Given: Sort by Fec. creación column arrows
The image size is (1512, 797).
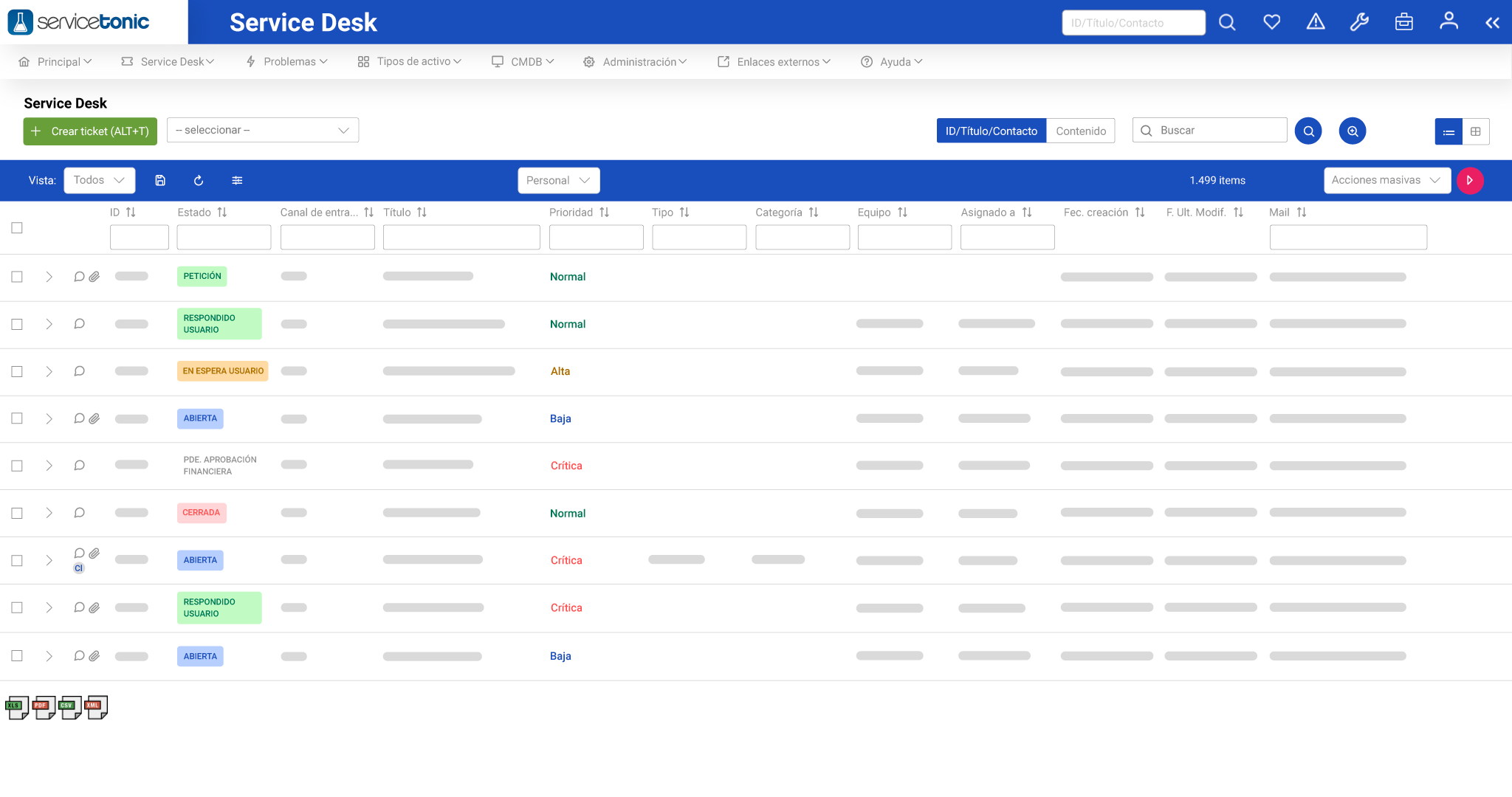Looking at the screenshot, I should coord(1140,213).
